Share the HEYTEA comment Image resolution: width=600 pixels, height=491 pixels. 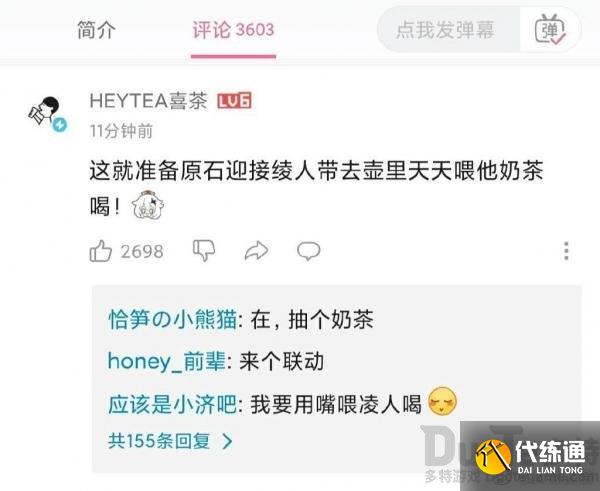[x=256, y=251]
